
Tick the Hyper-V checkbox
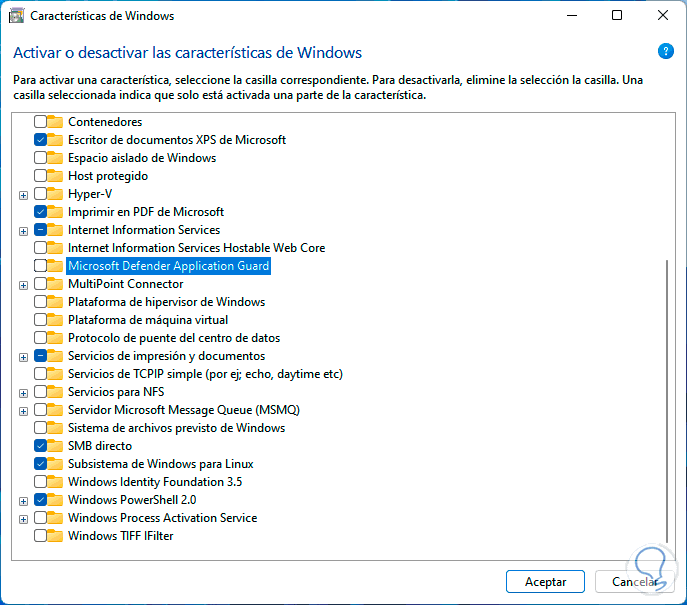click(x=40, y=194)
